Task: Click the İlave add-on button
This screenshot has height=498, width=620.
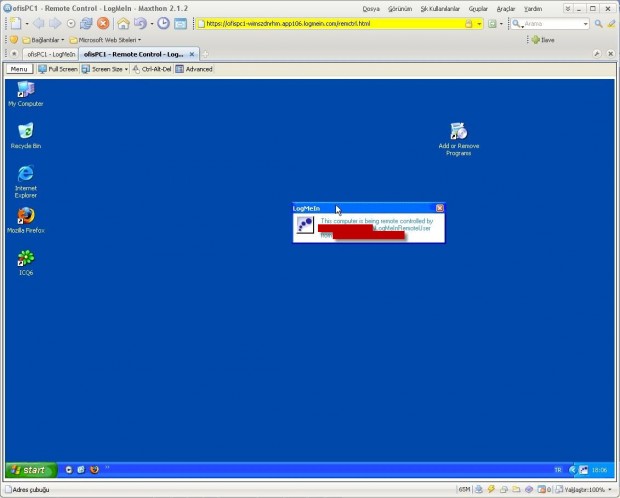Action: pyautogui.click(x=543, y=40)
